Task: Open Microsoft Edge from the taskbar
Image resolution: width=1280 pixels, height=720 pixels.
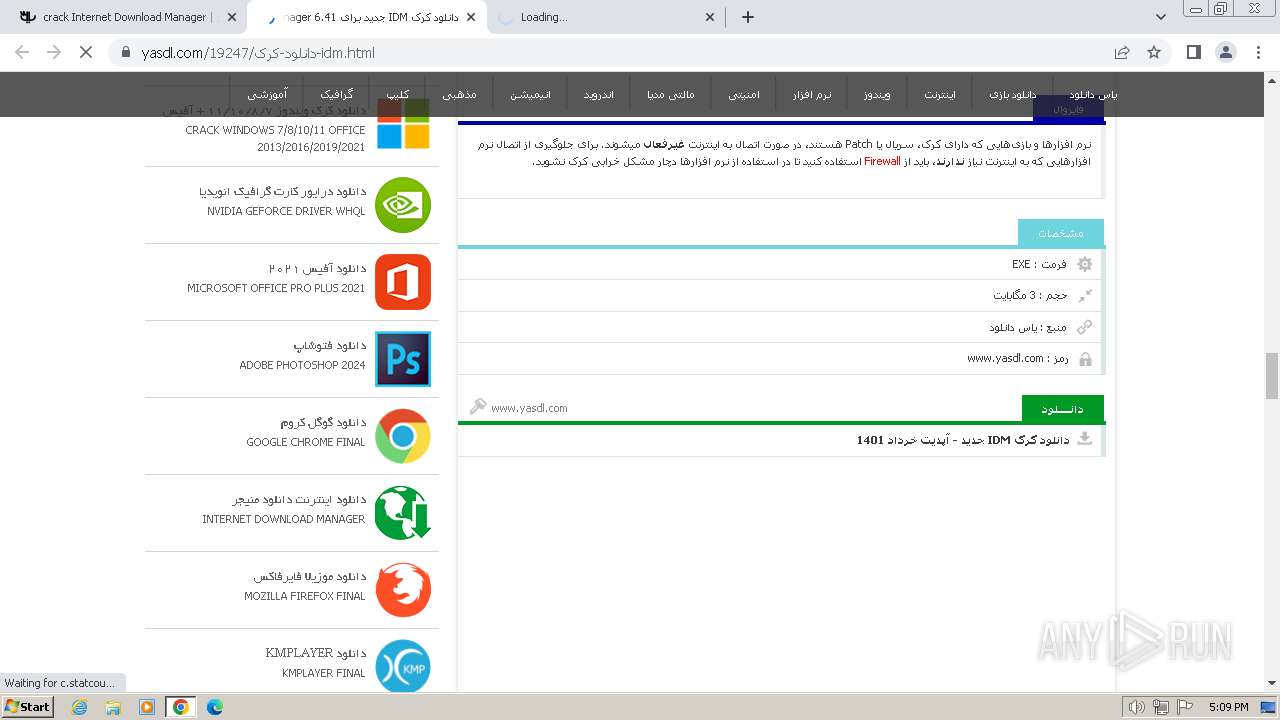Action: (215, 707)
